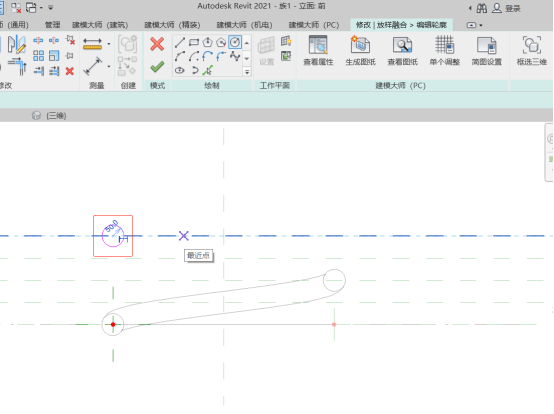Click the 查看属性 button
Screen dimensions: 554x414
click(x=318, y=51)
